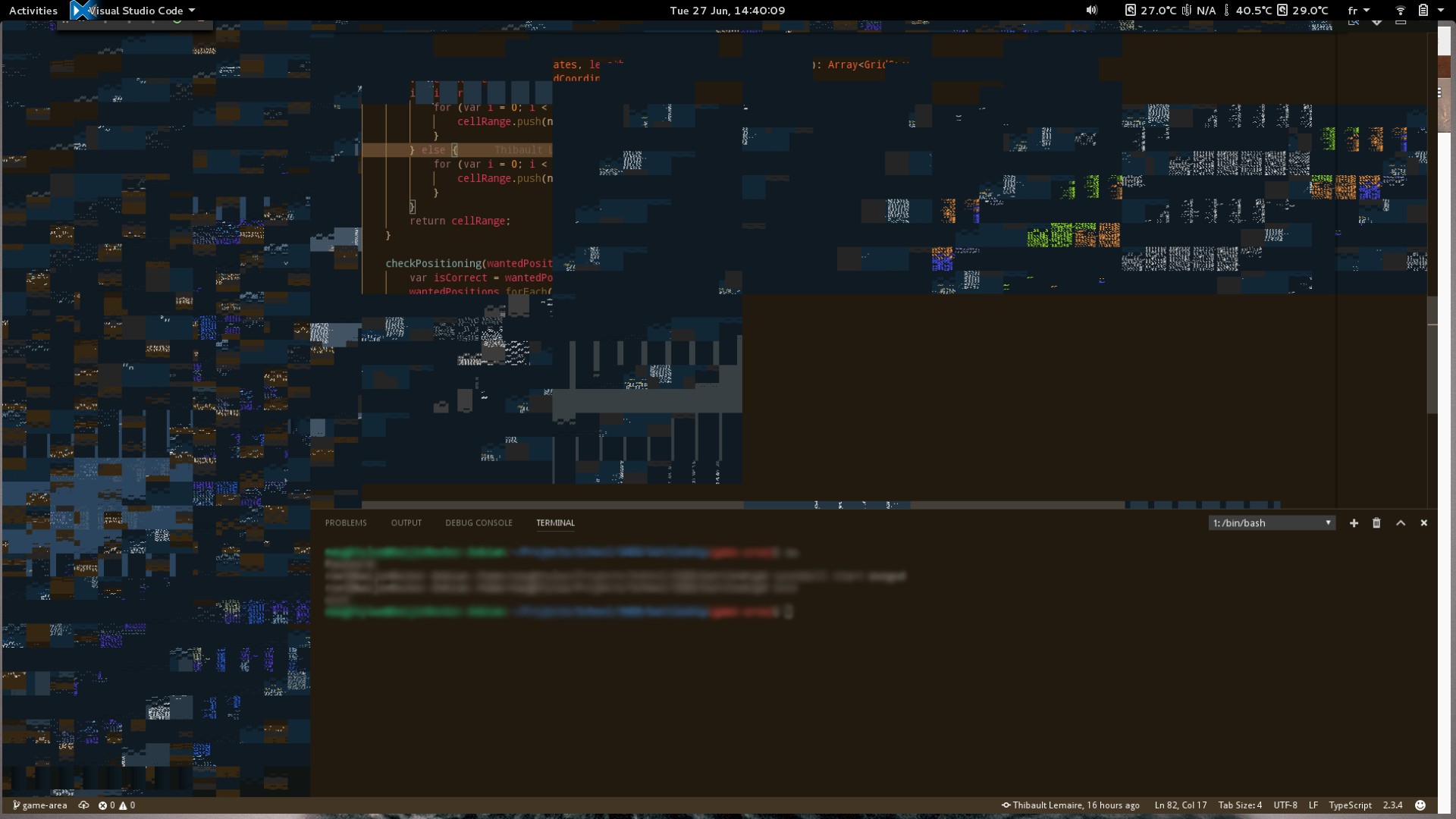Mute the system volume icon

pos(1091,10)
